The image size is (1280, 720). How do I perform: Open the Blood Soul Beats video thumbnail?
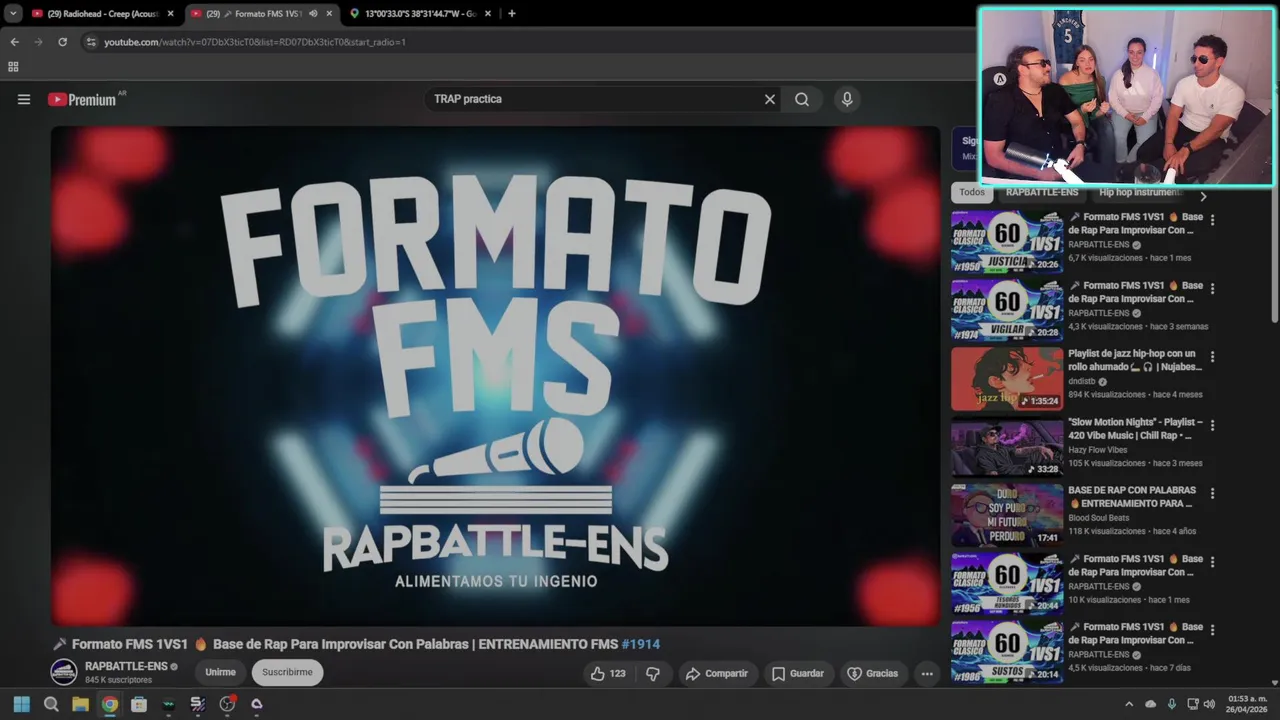(x=1007, y=515)
